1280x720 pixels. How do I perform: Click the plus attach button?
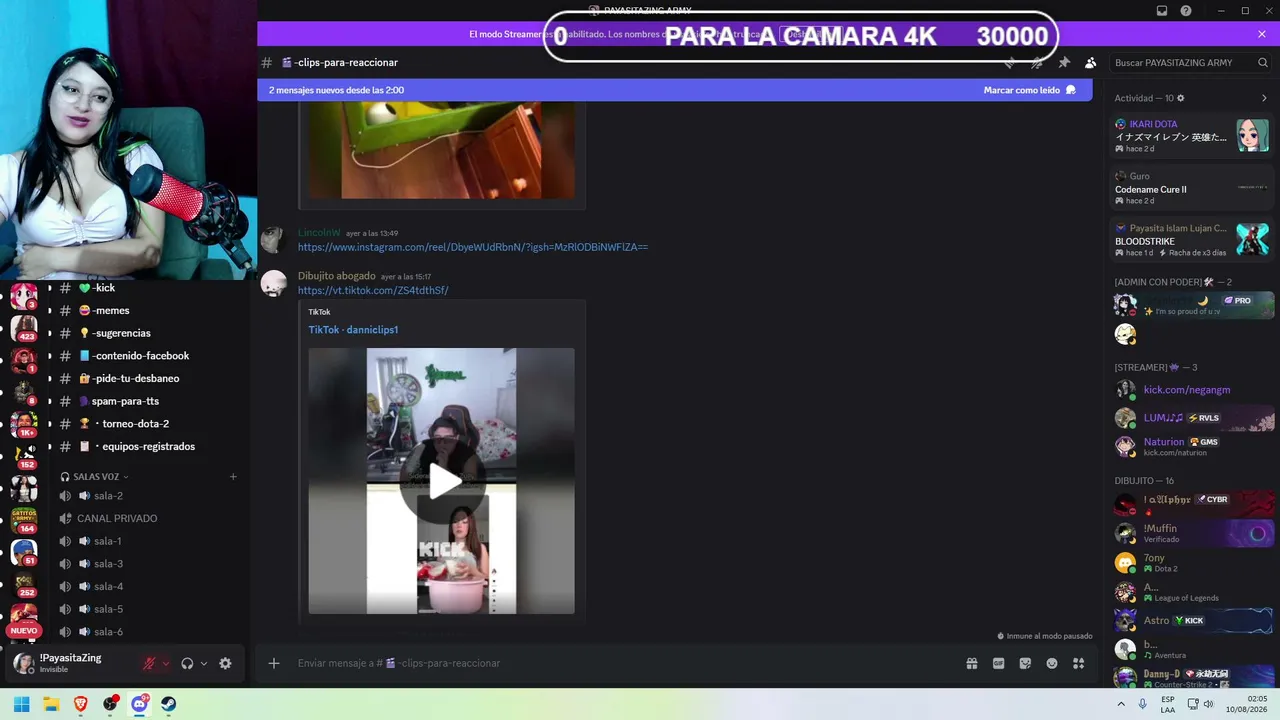click(273, 663)
